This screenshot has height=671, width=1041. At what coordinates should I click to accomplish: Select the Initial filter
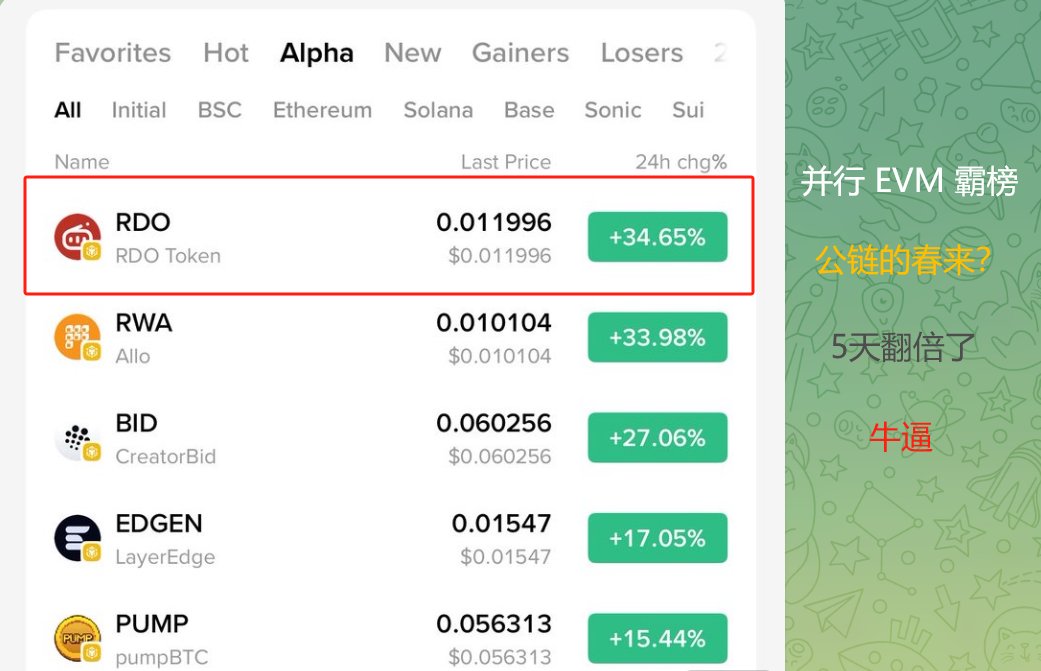pyautogui.click(x=139, y=110)
